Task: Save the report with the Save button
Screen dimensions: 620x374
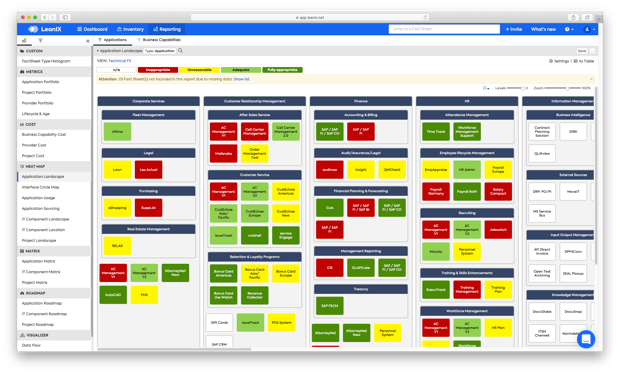Action: 582,51
